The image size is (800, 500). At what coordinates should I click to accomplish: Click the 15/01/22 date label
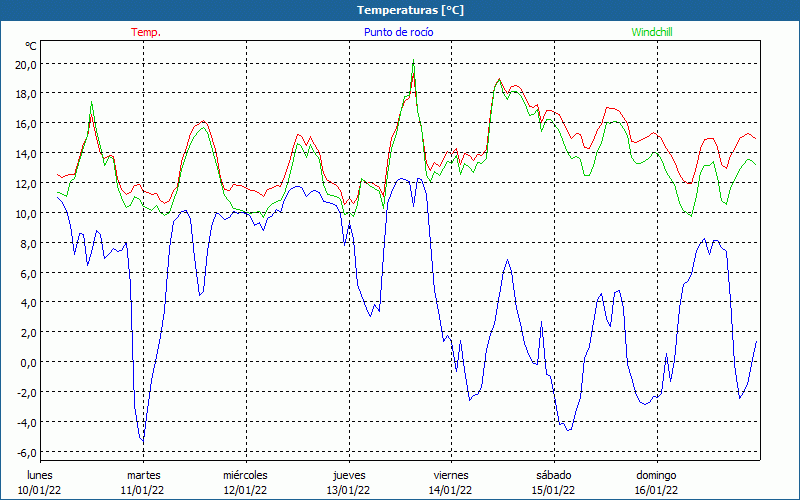[x=554, y=490]
